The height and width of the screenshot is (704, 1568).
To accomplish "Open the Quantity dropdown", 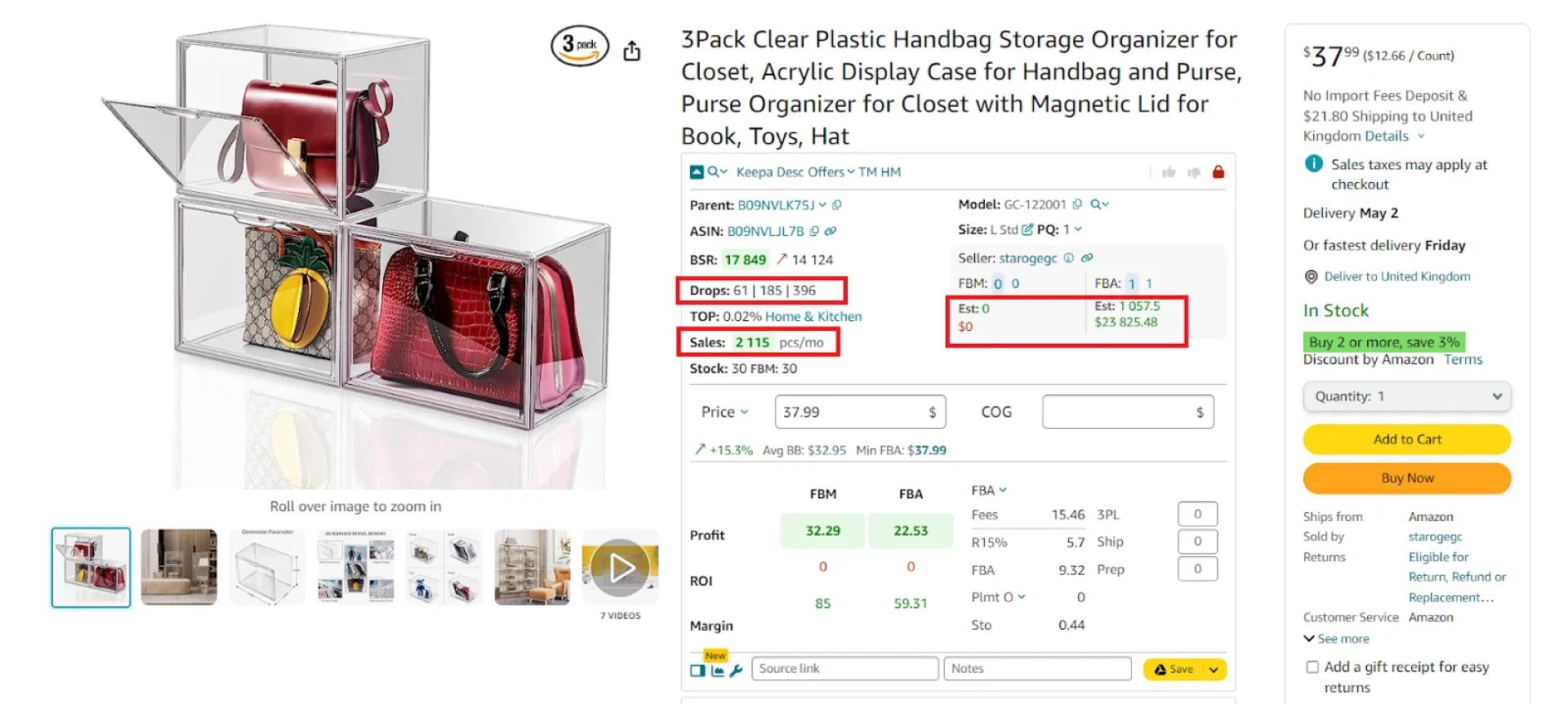I will pyautogui.click(x=1406, y=396).
